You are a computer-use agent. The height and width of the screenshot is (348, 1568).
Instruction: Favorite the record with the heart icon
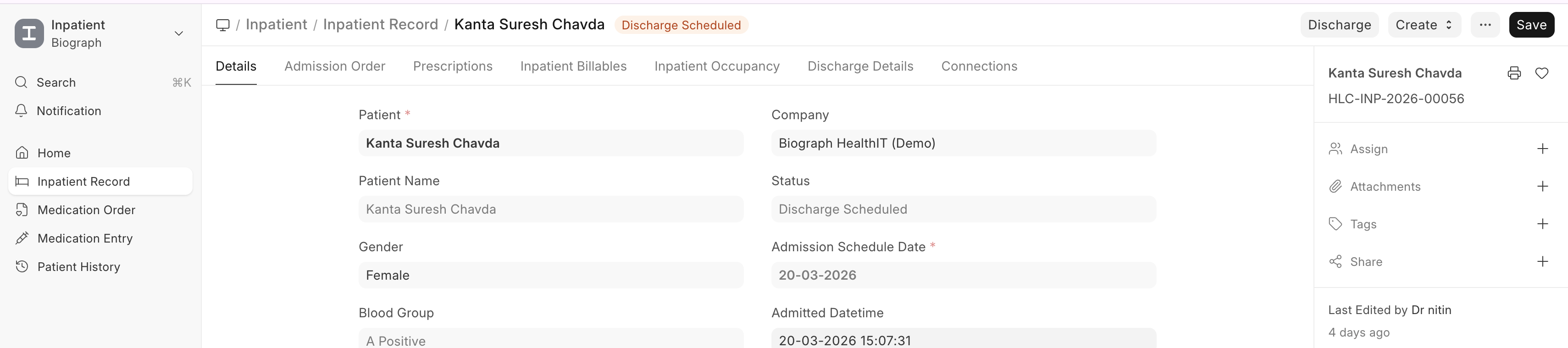tap(1542, 73)
